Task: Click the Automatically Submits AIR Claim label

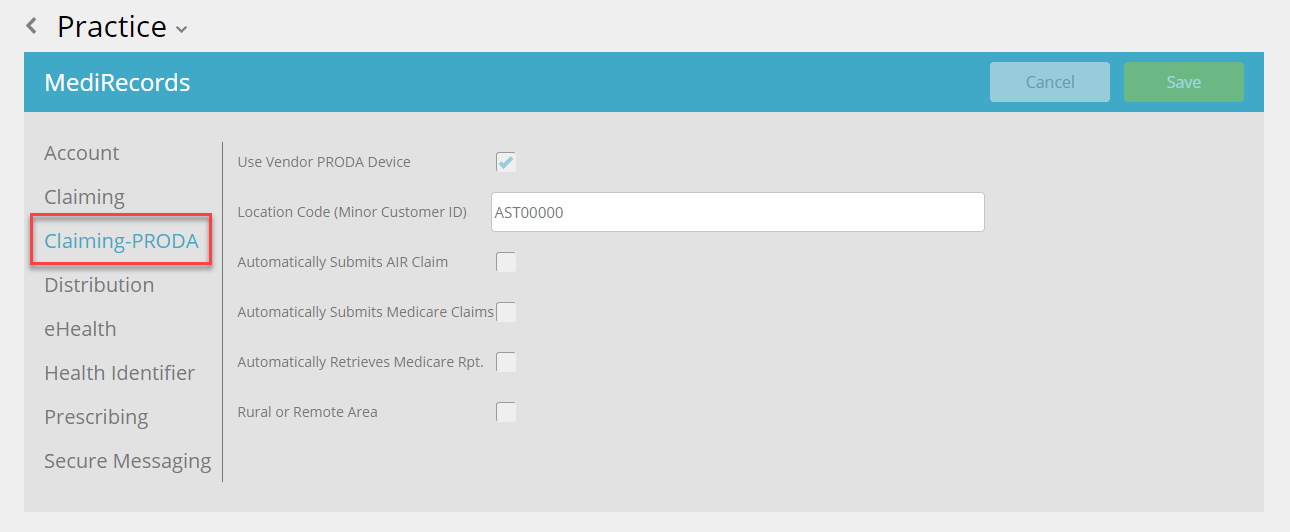Action: [x=343, y=262]
